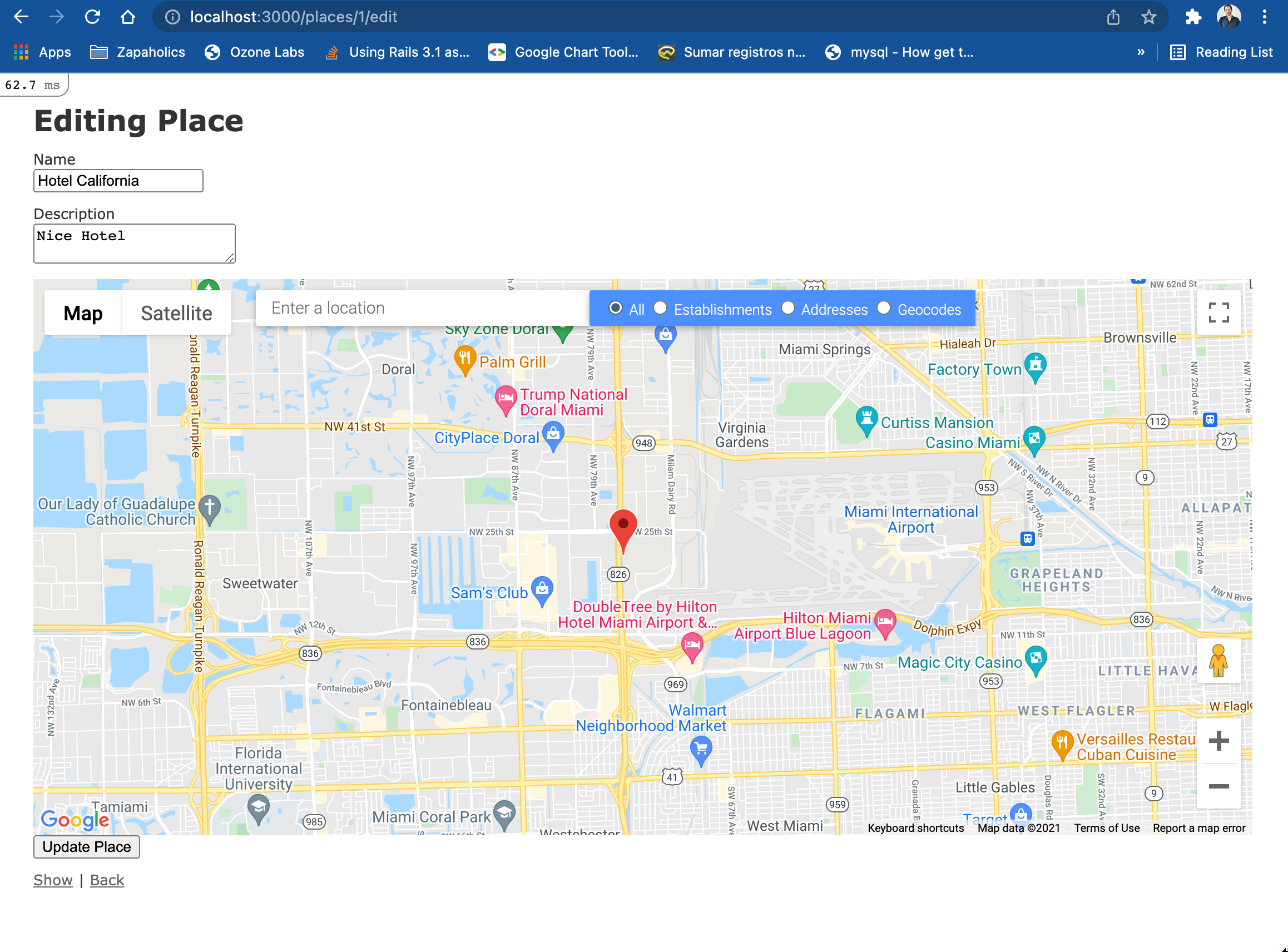Expand hidden bookmarks chevron
1288x952 pixels.
pyautogui.click(x=1141, y=52)
